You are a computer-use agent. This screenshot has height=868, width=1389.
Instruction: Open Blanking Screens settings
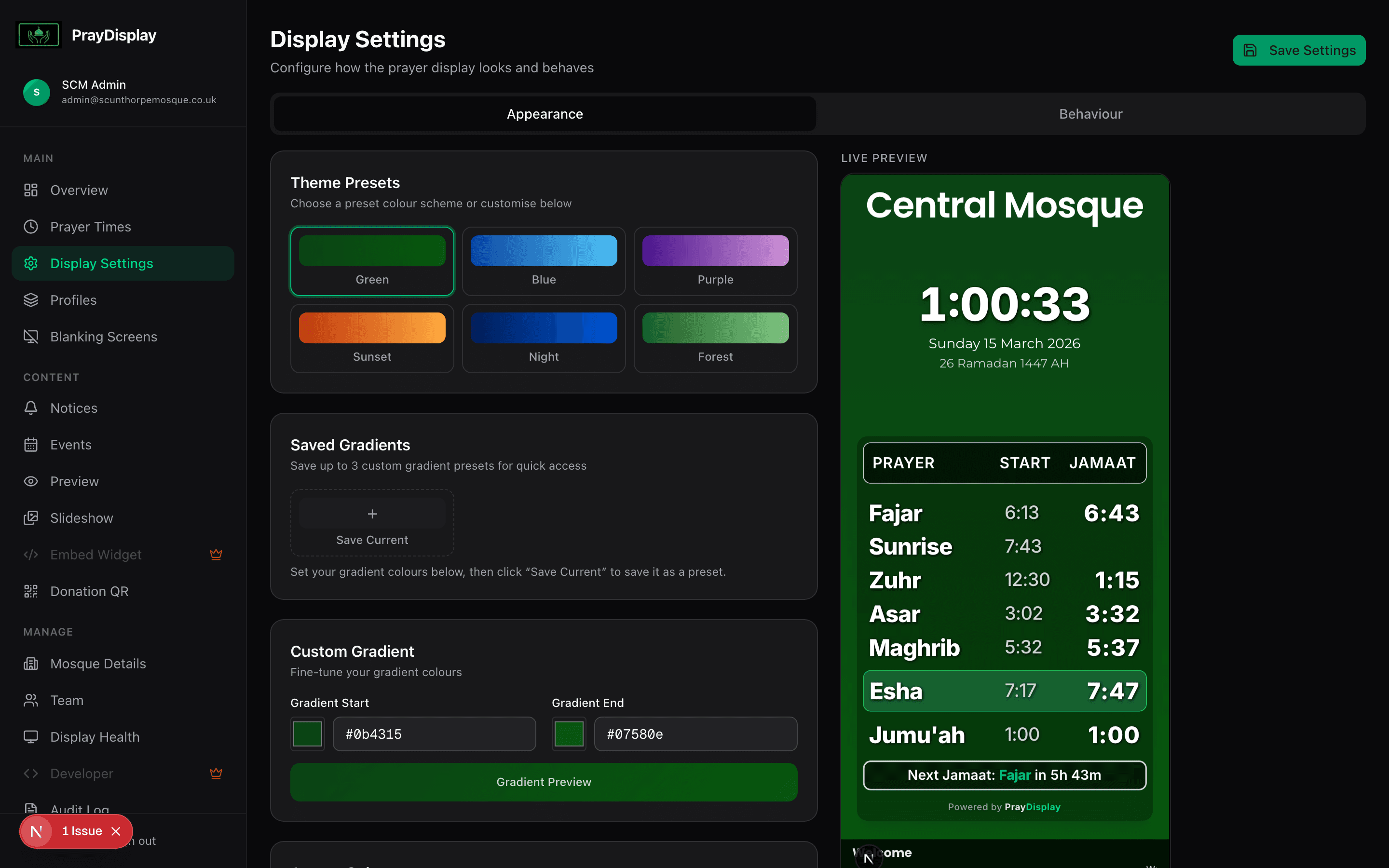103,337
